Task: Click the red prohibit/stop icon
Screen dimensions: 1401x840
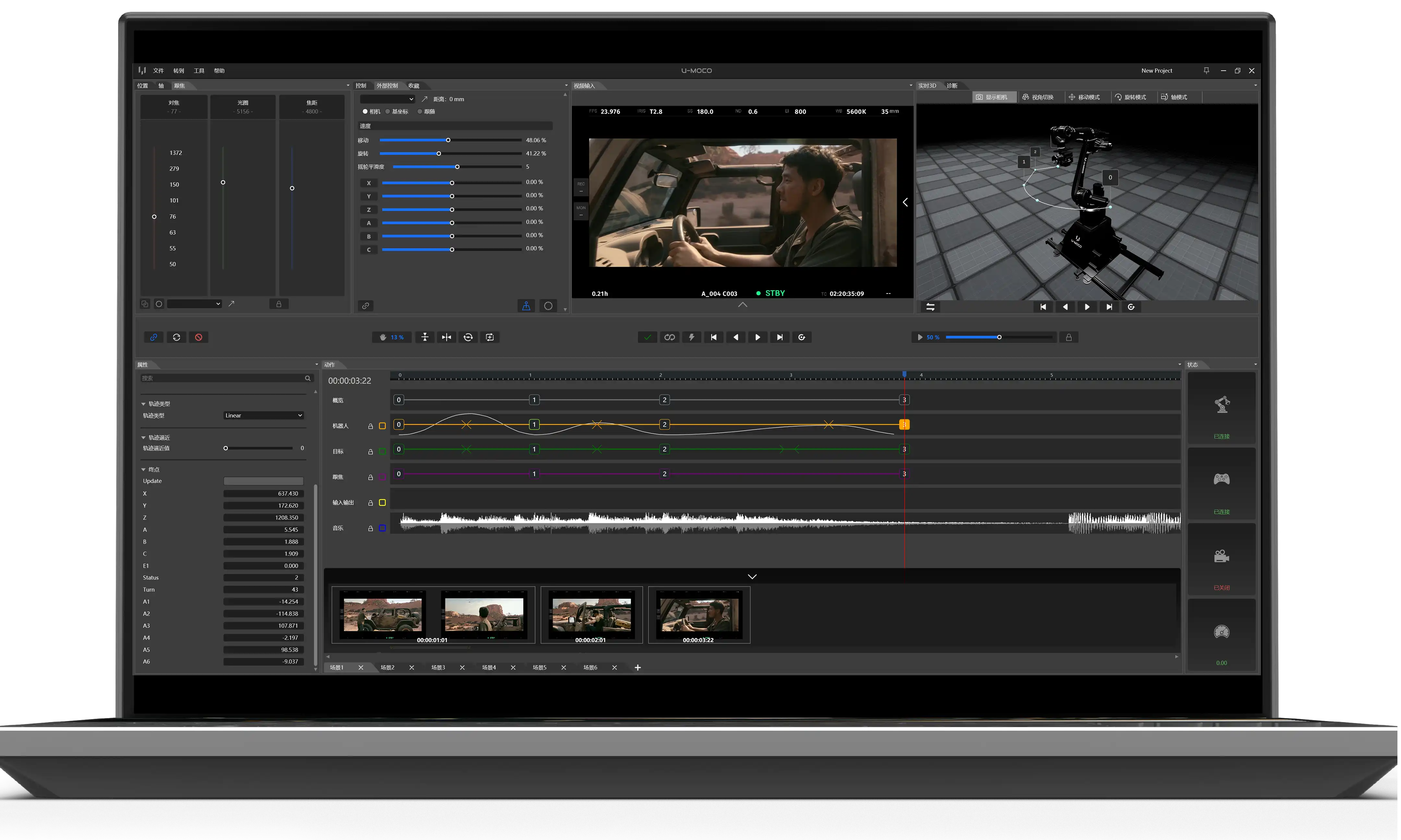Action: click(x=199, y=337)
